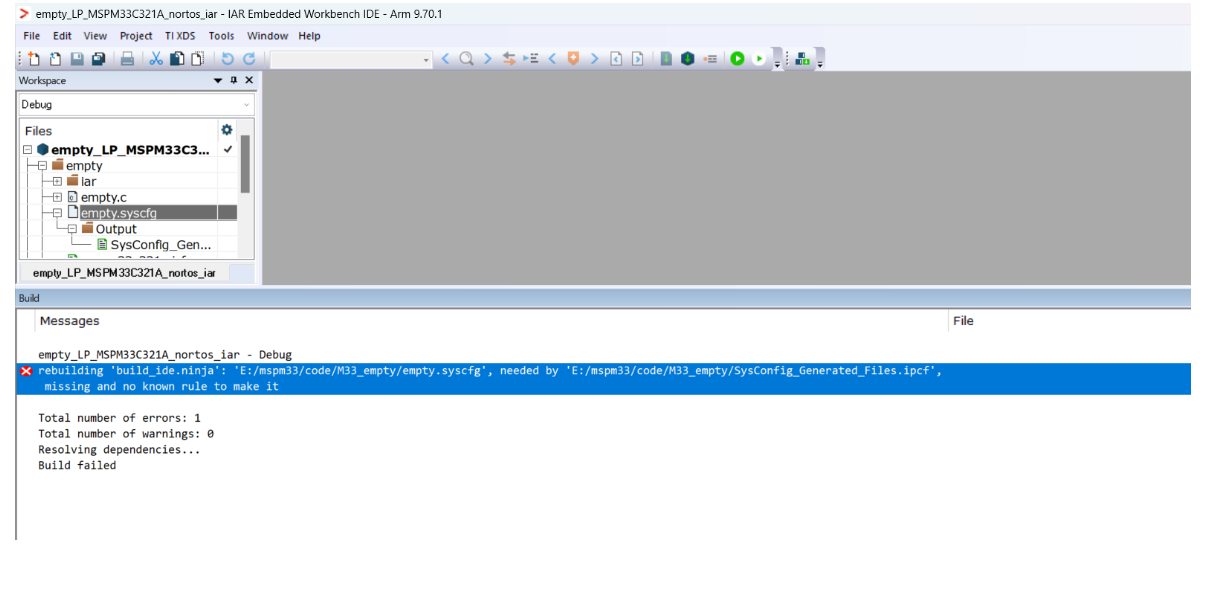Toggle auto-hide pin on the Workspace panel
The height and width of the screenshot is (612, 1230).
[234, 81]
